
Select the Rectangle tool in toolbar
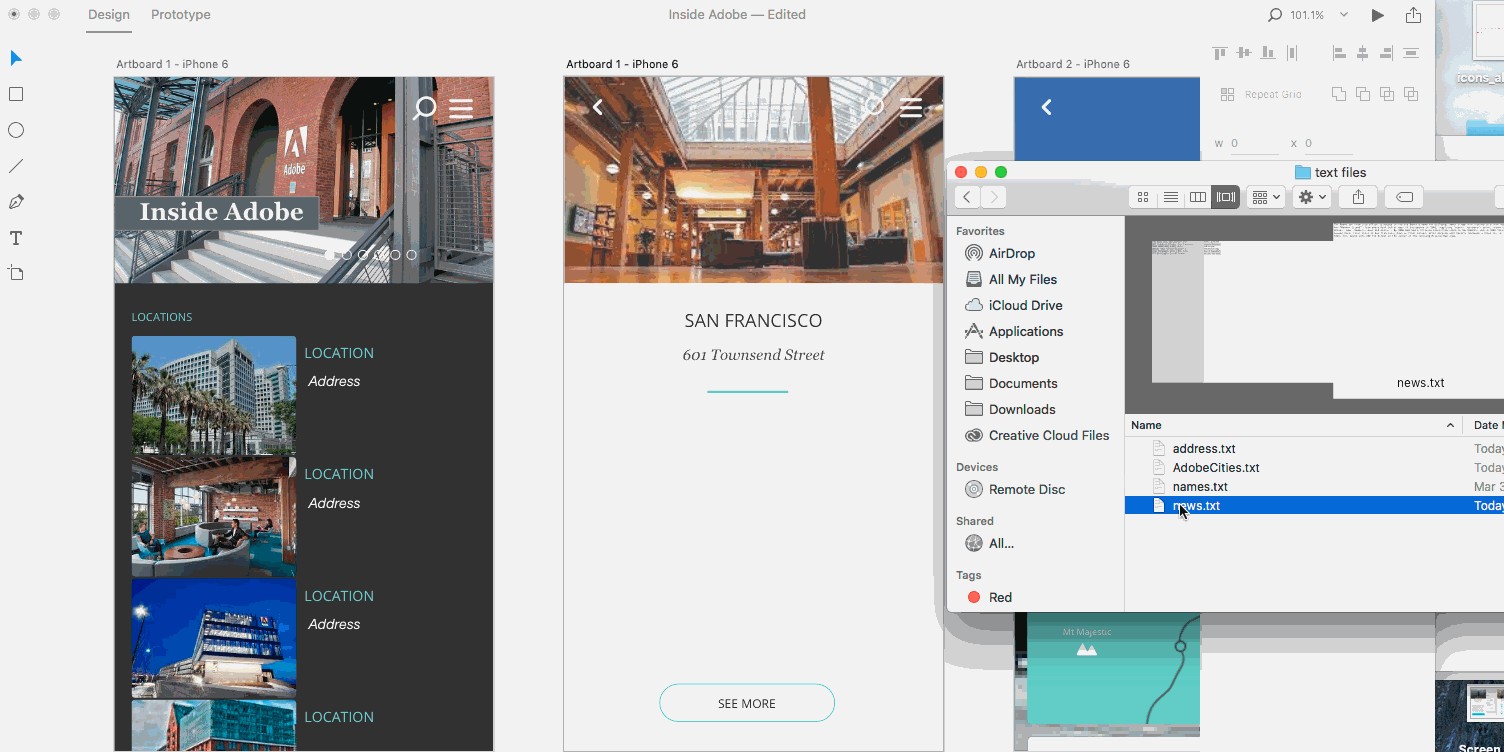pos(16,94)
